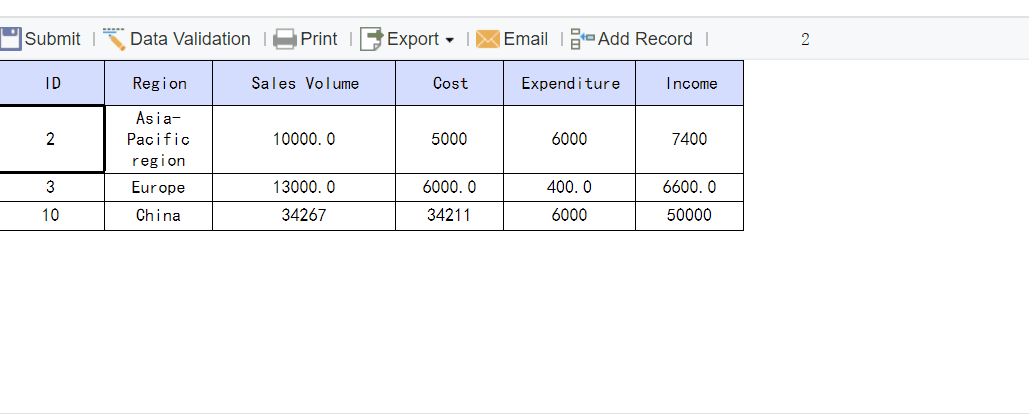
Task: Click the Export document icon
Action: pyautogui.click(x=372, y=39)
